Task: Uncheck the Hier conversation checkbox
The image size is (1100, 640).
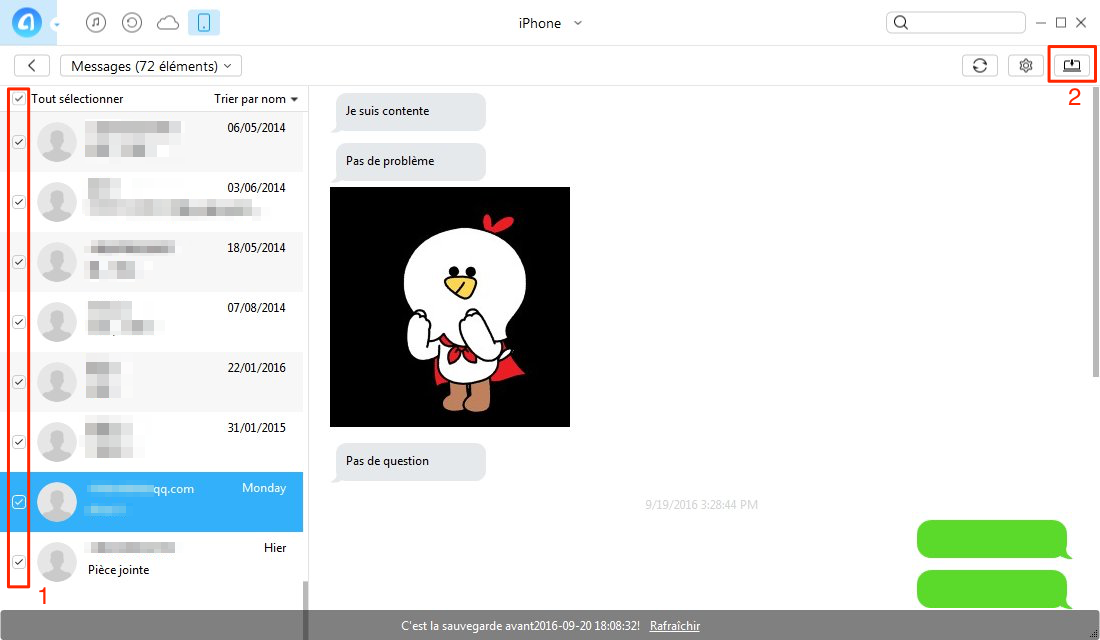Action: pyautogui.click(x=19, y=561)
